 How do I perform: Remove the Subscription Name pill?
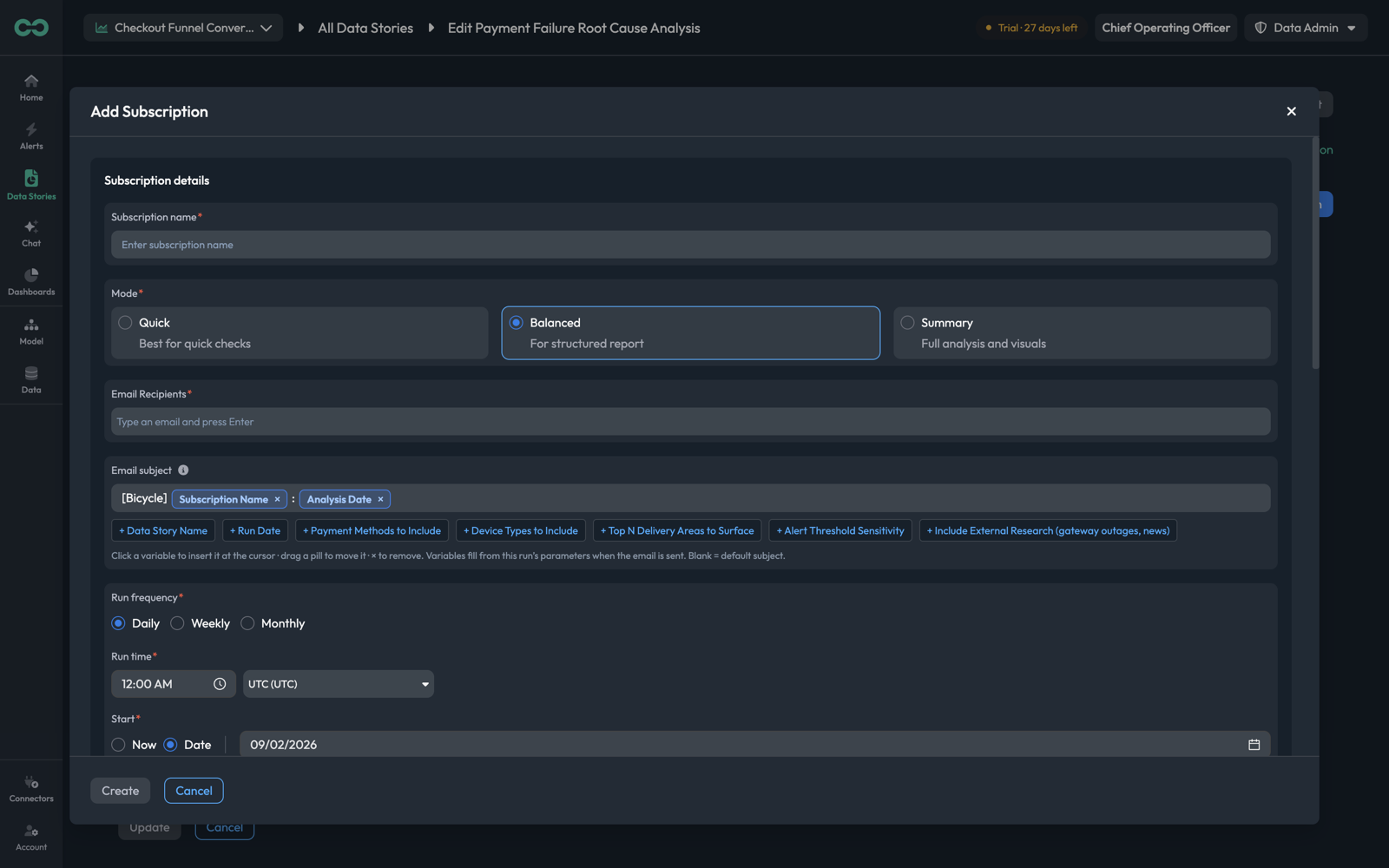pyautogui.click(x=278, y=499)
